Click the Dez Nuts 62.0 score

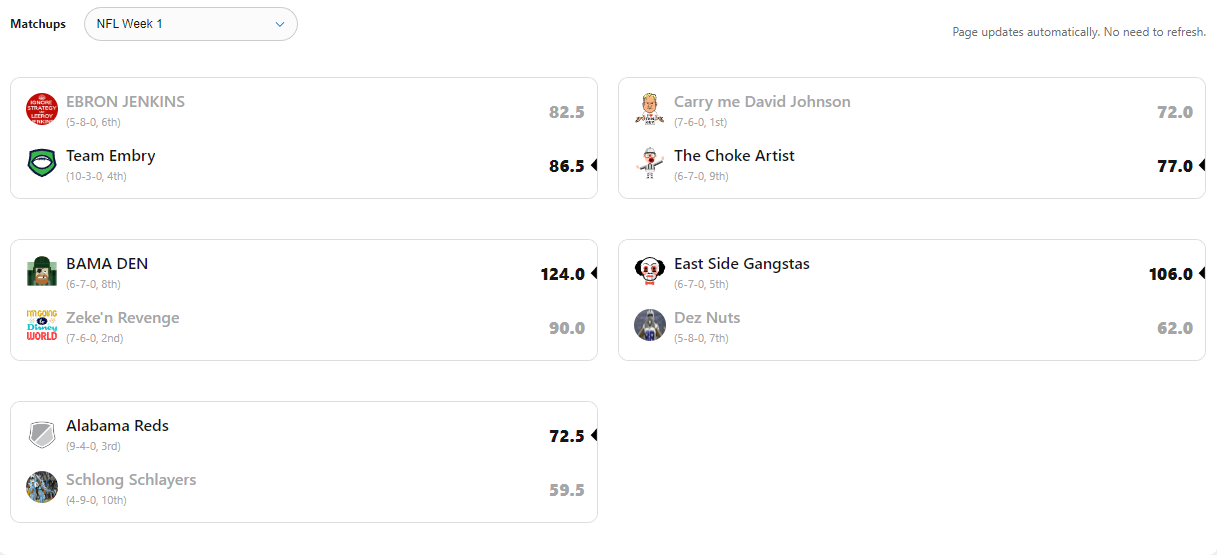(1175, 328)
